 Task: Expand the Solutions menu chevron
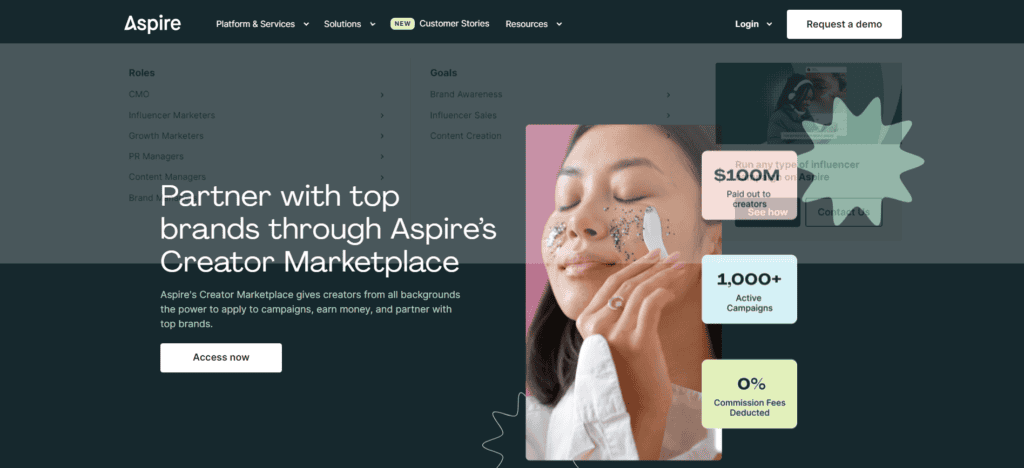(x=372, y=24)
